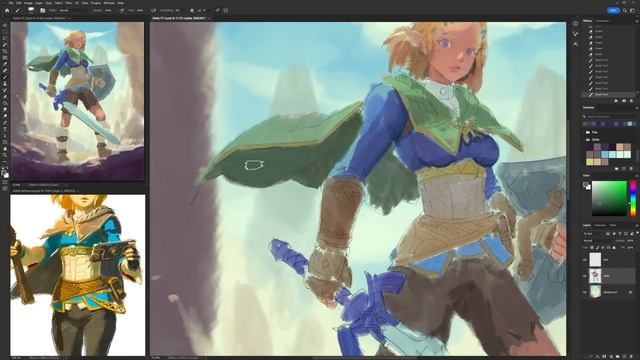Hide the top white layer
Image resolution: width=640 pixels, height=360 pixels.
click(584, 260)
